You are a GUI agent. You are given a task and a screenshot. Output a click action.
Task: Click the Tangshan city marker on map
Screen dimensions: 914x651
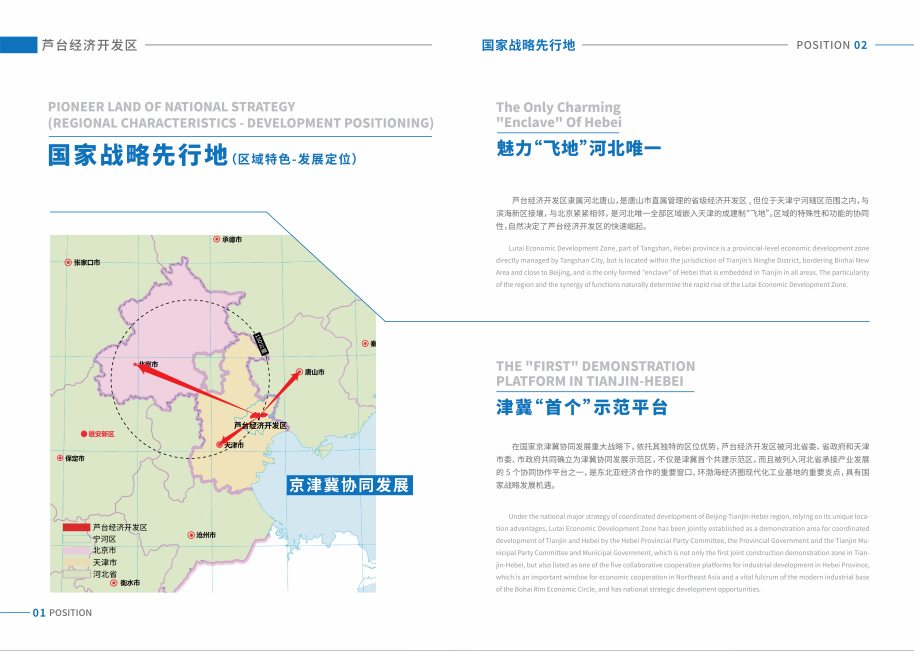(299, 371)
